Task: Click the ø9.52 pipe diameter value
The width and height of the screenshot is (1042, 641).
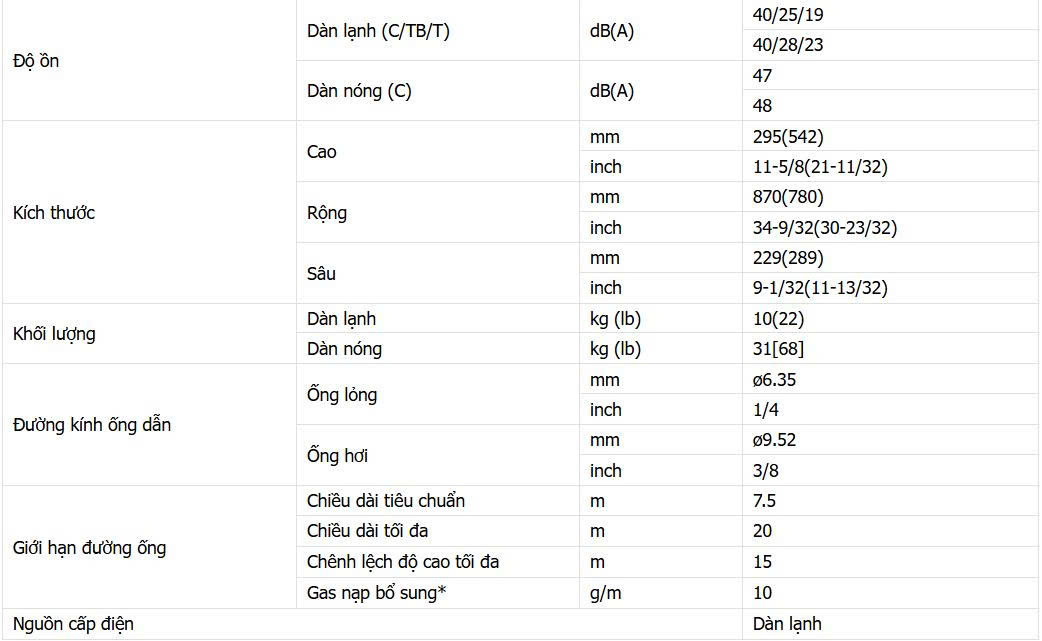Action: pyautogui.click(x=774, y=440)
